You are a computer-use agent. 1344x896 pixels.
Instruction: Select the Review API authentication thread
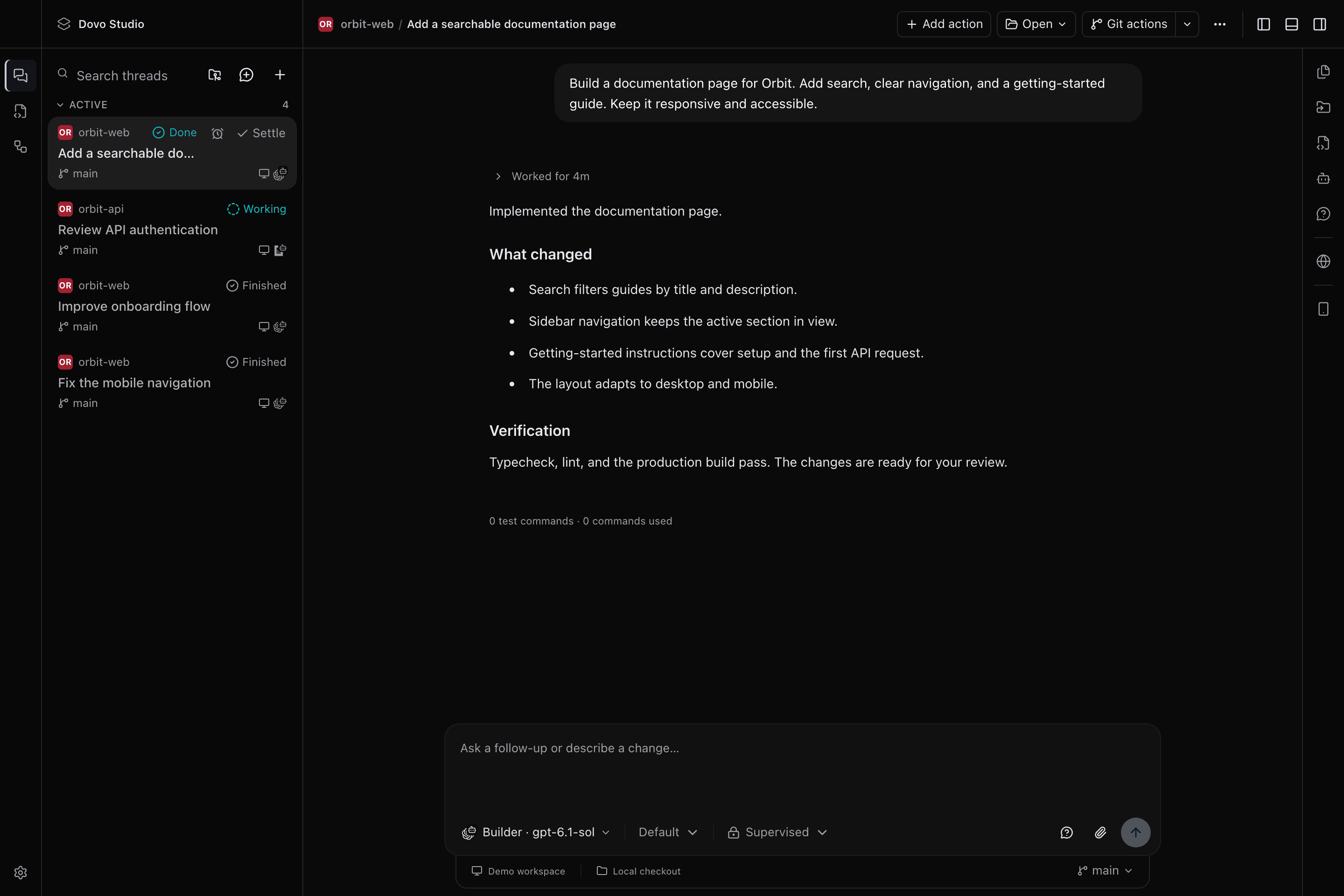pyautogui.click(x=172, y=230)
